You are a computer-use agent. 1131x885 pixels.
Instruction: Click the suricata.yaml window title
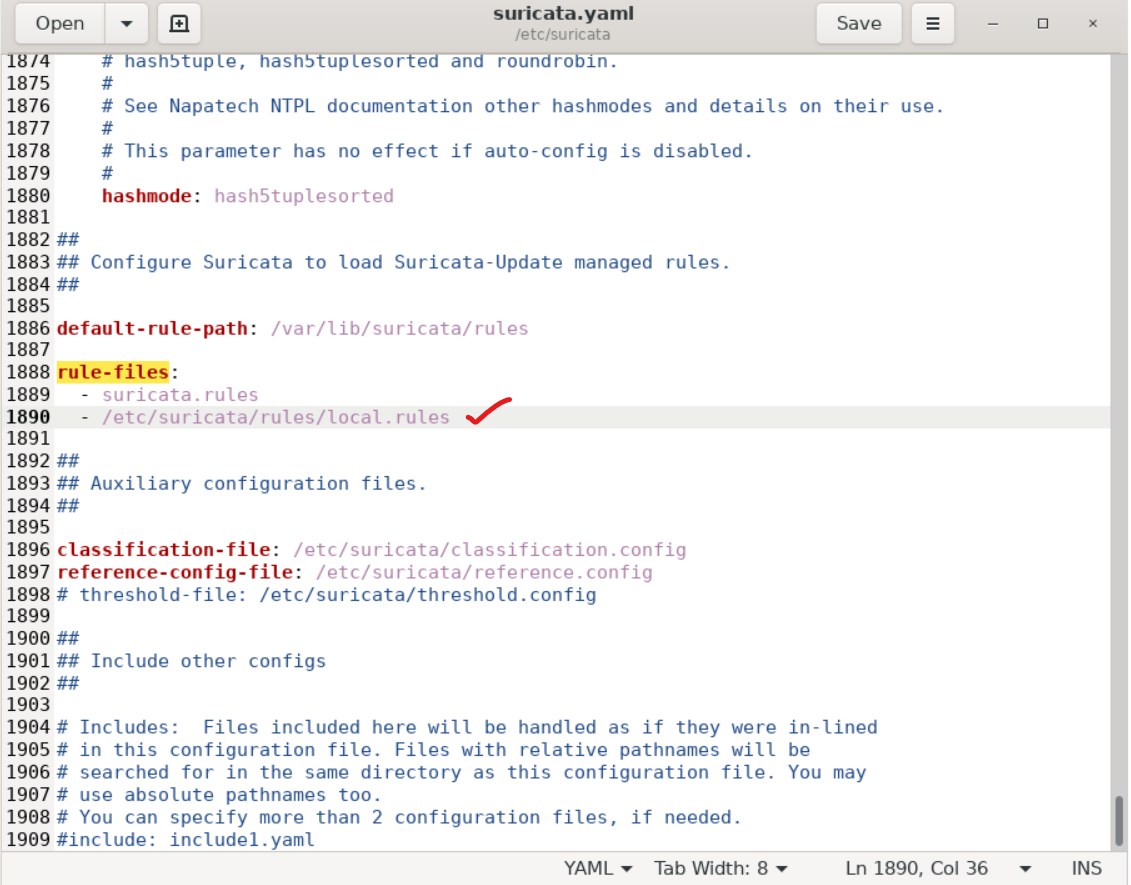point(563,14)
